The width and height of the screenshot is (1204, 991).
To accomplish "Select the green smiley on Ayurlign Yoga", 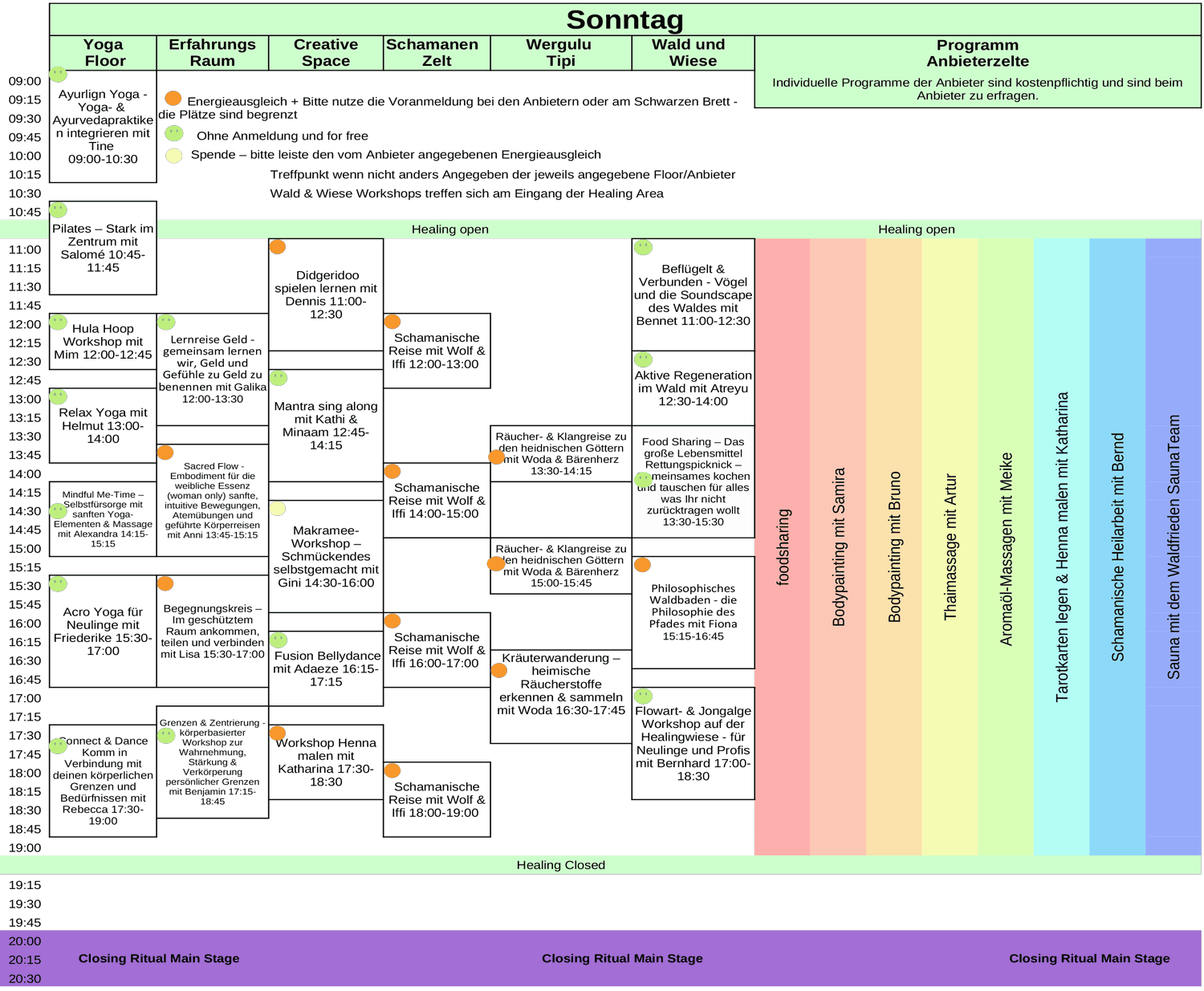I will click(58, 75).
